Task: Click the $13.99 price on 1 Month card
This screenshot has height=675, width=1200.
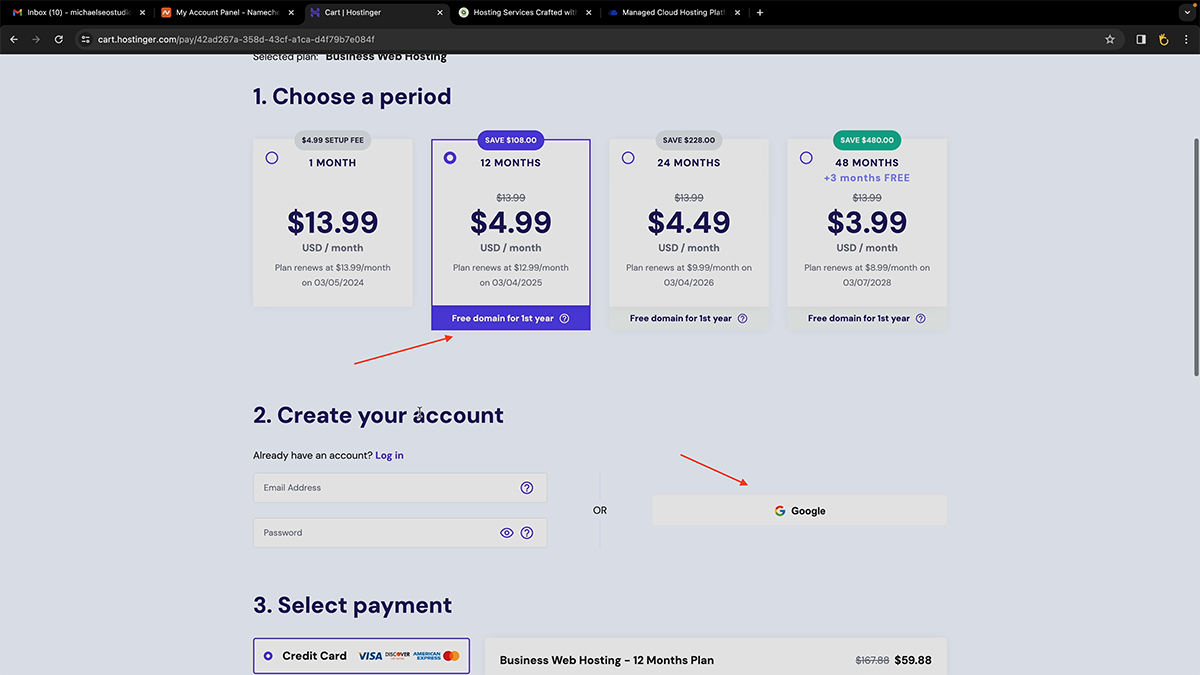Action: 333,221
